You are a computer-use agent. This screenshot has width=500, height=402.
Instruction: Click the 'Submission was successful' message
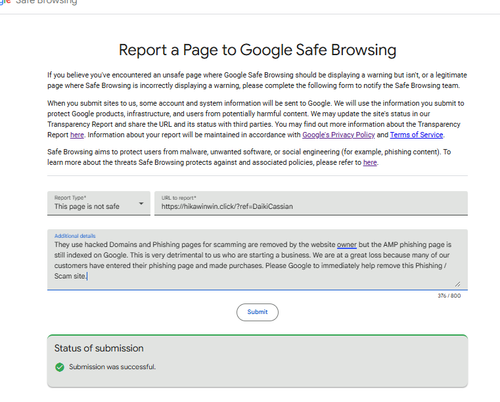[112, 367]
